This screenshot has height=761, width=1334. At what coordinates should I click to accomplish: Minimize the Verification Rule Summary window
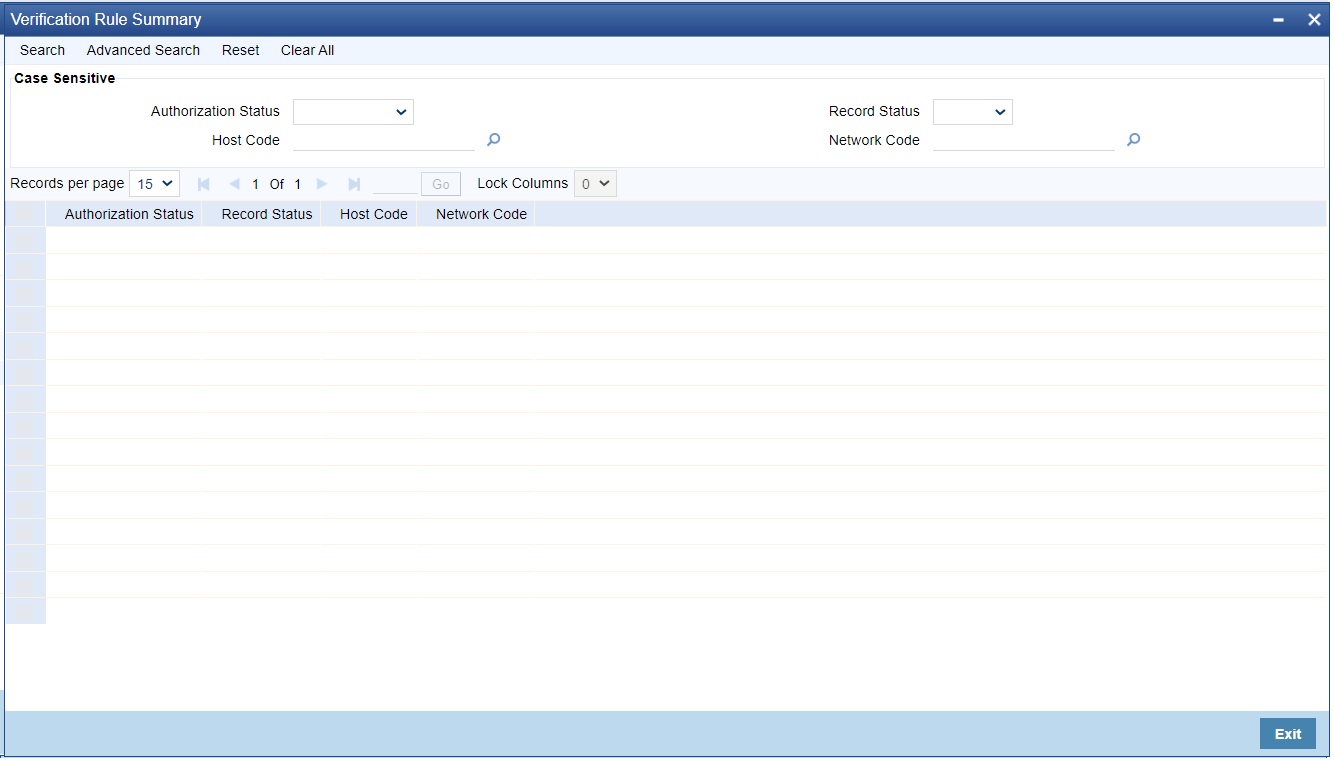[1279, 20]
